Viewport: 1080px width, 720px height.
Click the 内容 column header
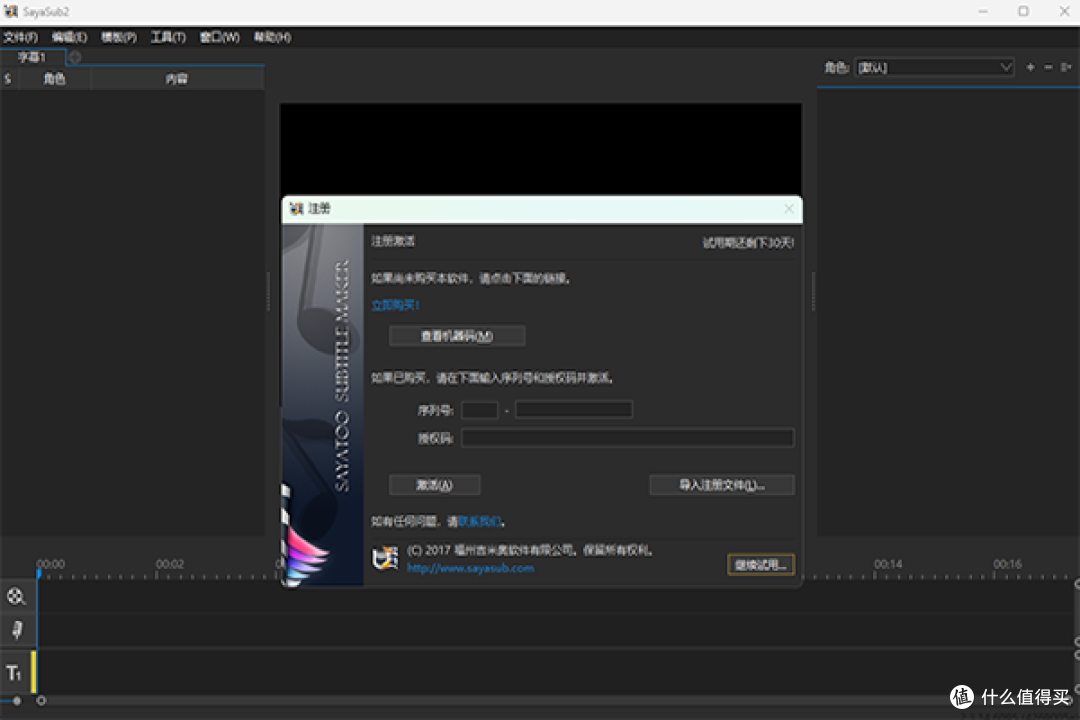click(x=177, y=79)
